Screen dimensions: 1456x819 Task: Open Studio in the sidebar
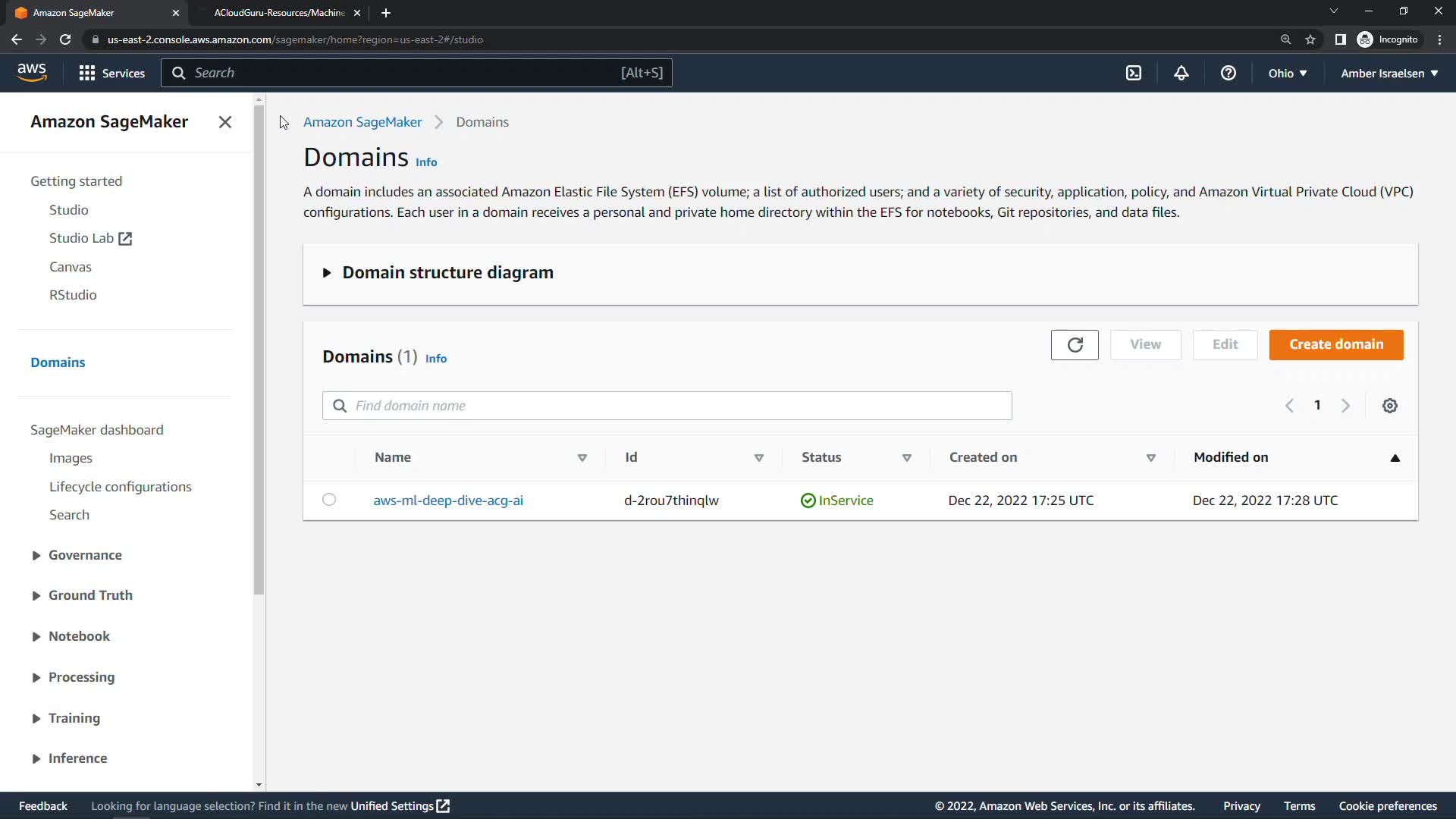68,210
